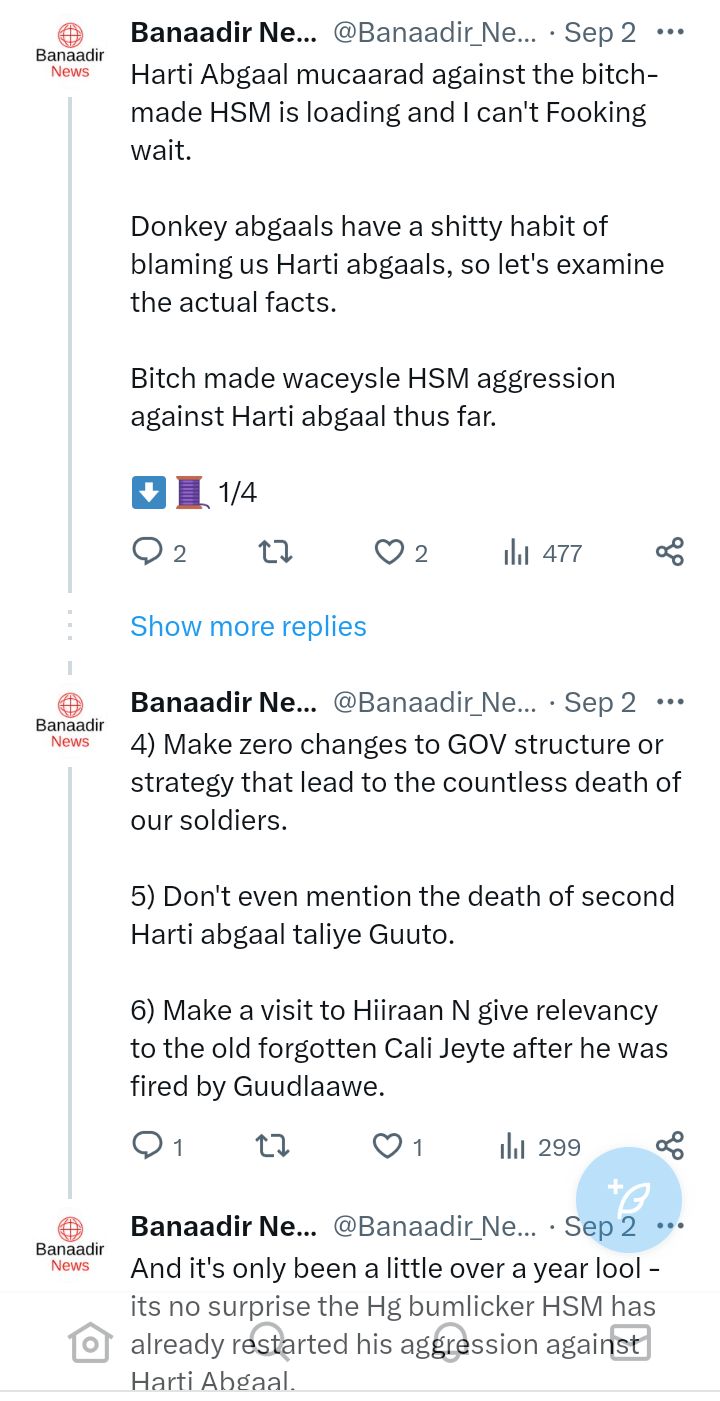Viewport: 720px width, 1401px height.
Task: Open more options on second tweet
Action: 670,702
